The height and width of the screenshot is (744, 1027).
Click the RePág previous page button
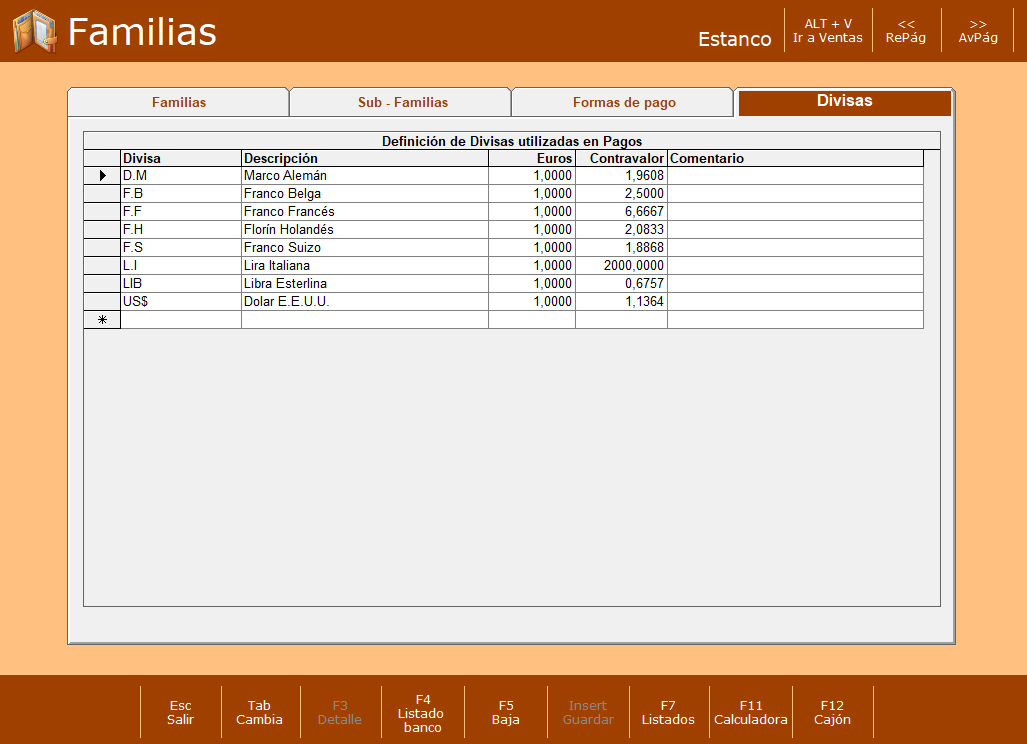[x=906, y=31]
